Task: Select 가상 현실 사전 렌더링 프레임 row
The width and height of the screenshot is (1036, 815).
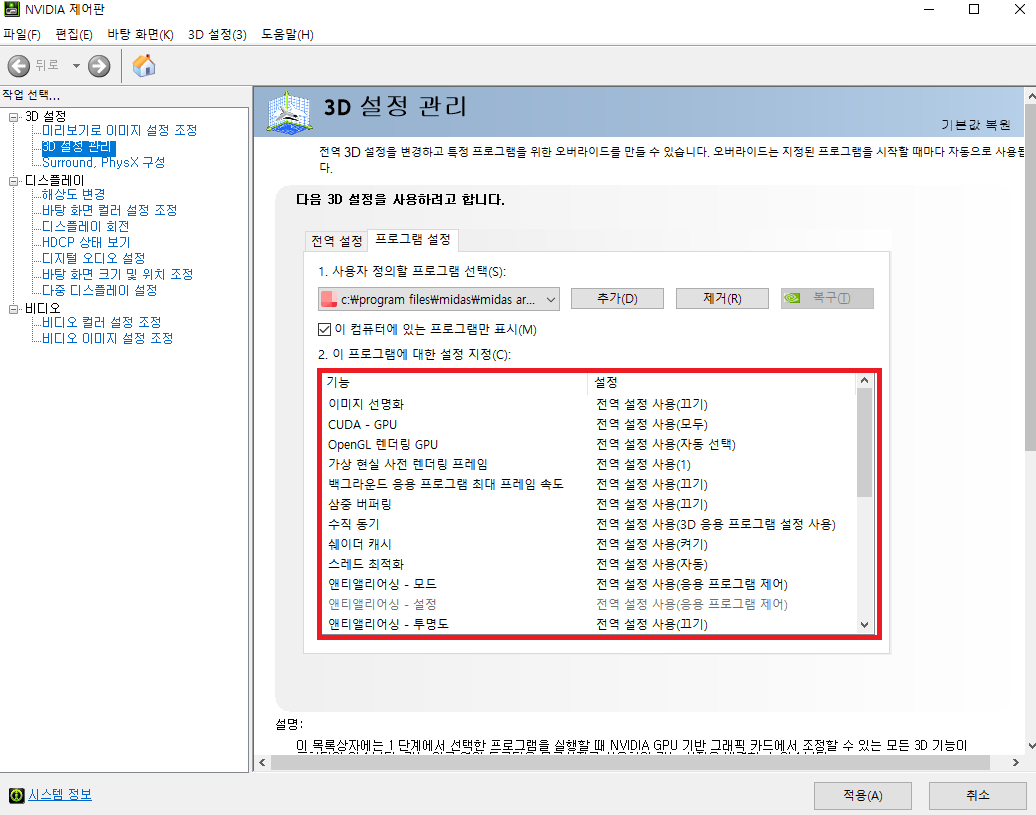Action: [589, 464]
